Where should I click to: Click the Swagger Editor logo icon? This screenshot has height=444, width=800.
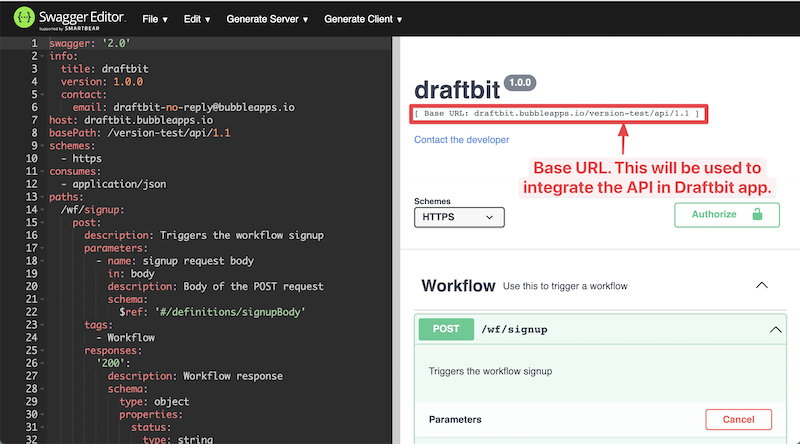tap(23, 17)
